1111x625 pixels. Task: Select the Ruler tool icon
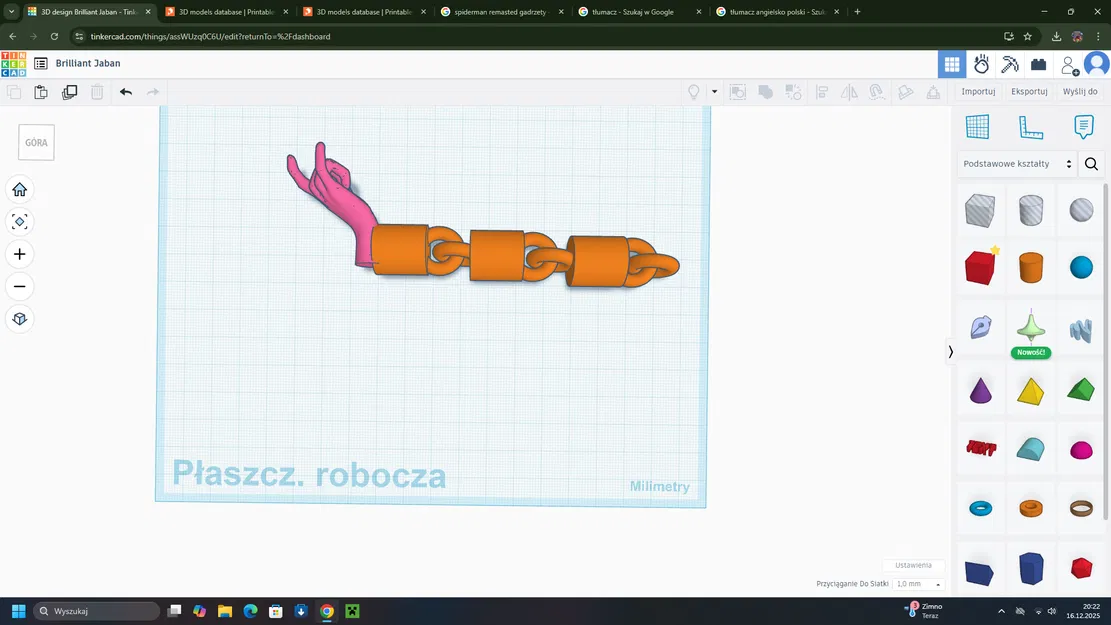point(1030,127)
